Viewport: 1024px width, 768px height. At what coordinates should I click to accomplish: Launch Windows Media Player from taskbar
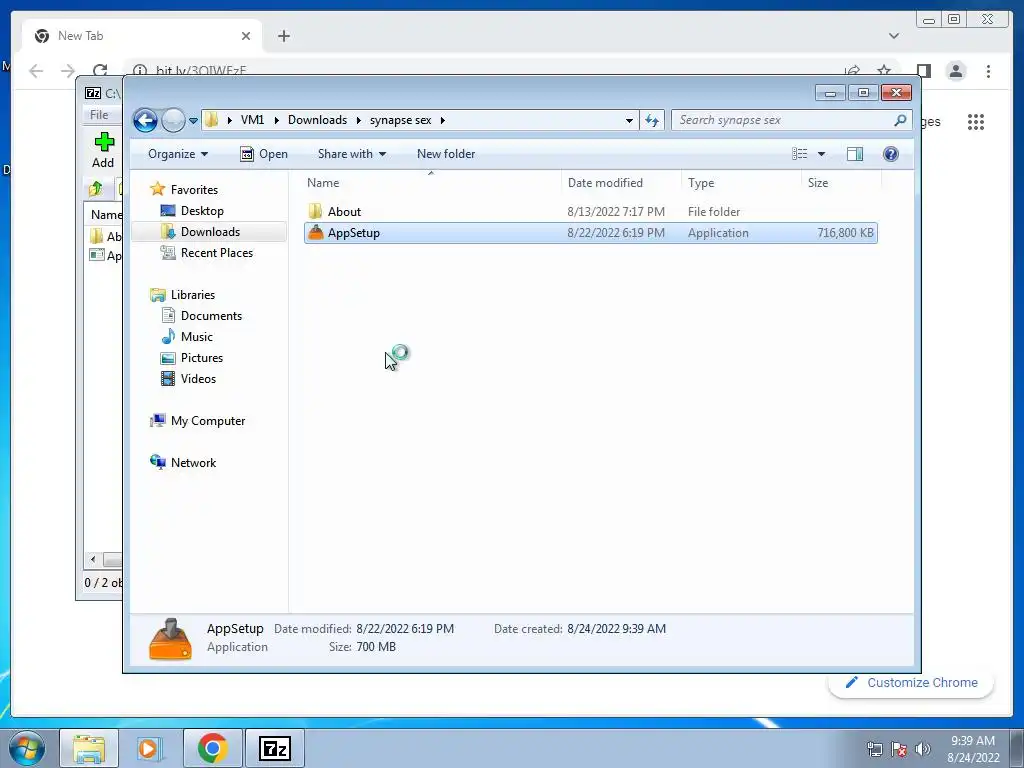tap(150, 748)
